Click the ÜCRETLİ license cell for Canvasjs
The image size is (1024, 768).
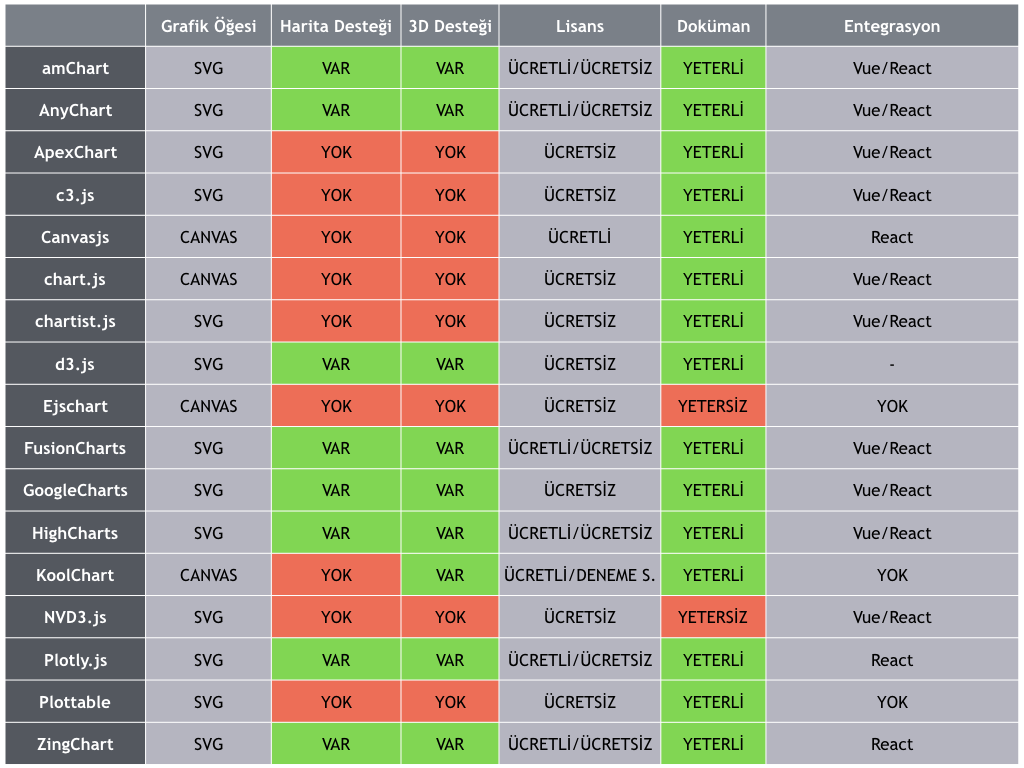click(580, 237)
